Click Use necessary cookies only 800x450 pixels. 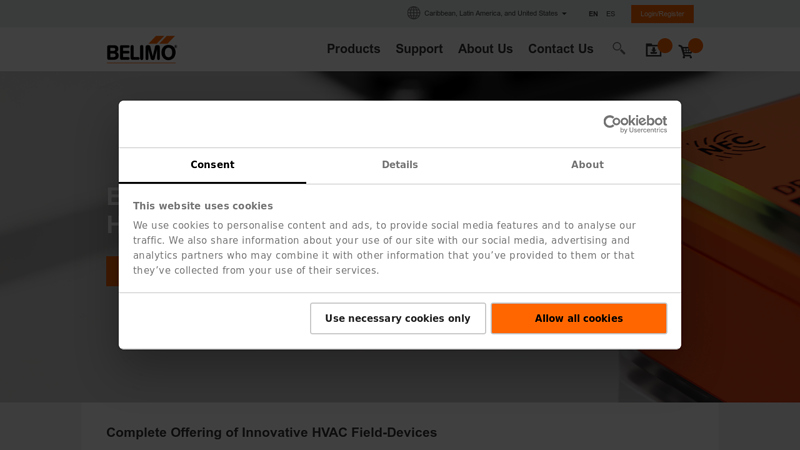pos(398,319)
